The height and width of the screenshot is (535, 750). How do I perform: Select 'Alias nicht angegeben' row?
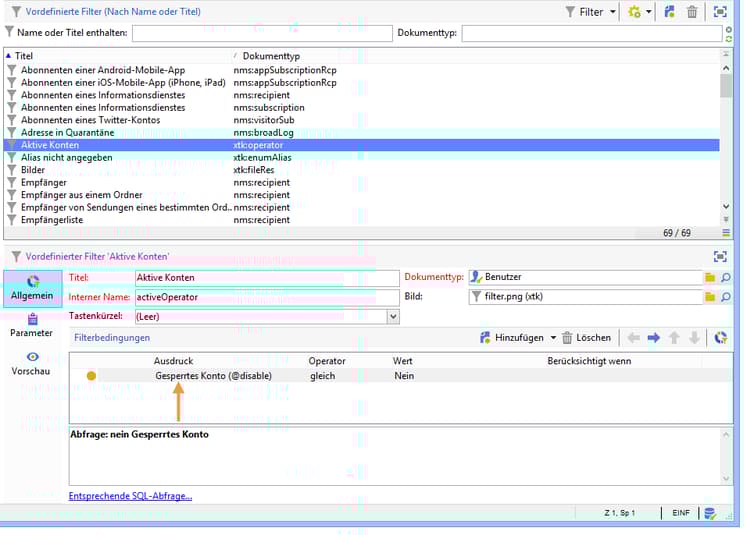tap(361, 157)
